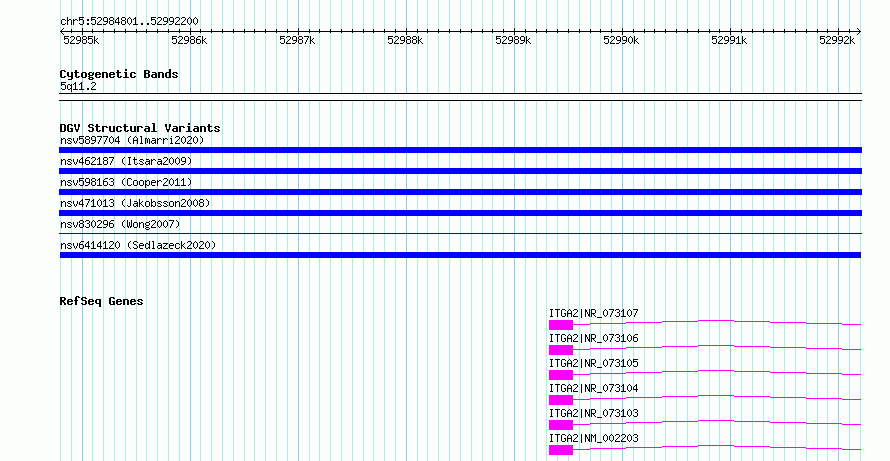Click the thin blue line under nsv830296
Image resolution: width=890 pixels, height=461 pixels.
click(460, 233)
